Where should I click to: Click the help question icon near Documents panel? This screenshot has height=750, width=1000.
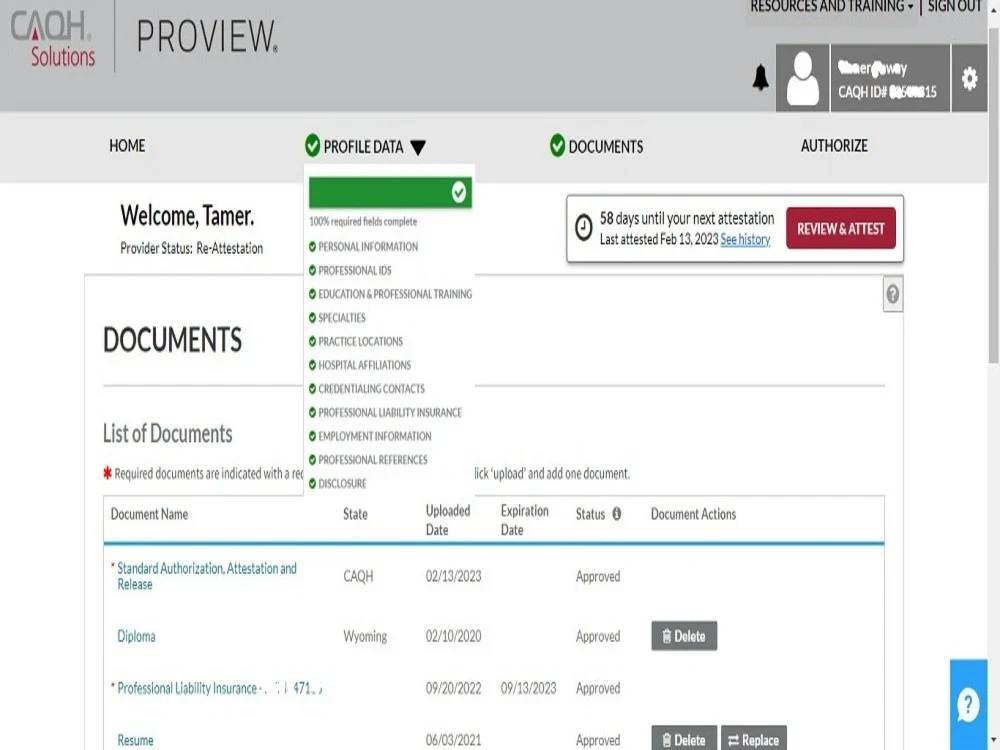pos(893,294)
